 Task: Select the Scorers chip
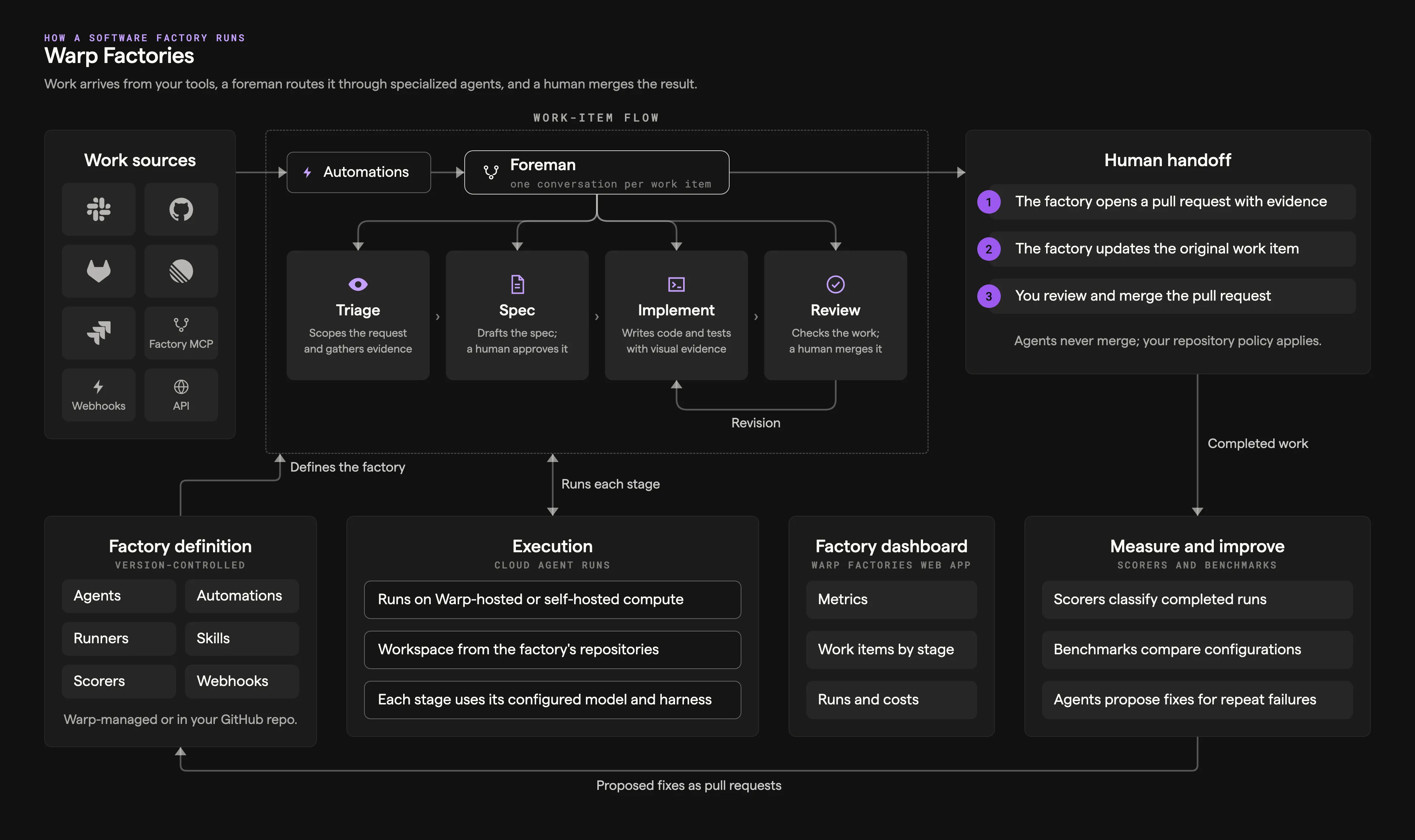[x=119, y=682]
